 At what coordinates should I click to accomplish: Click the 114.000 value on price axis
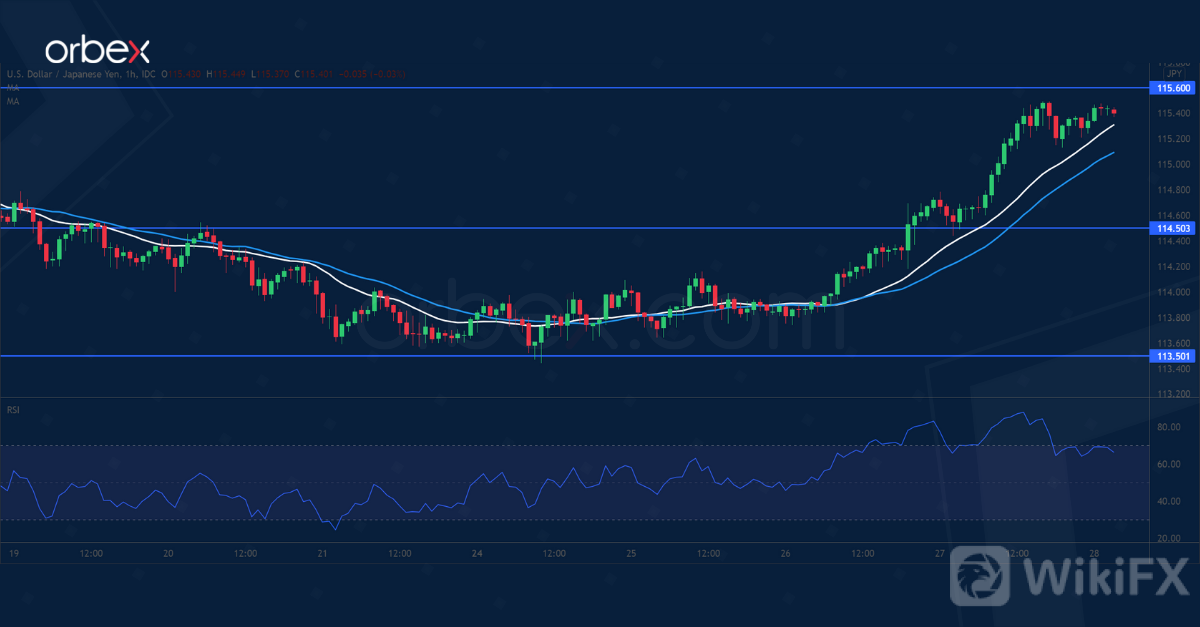(1173, 292)
